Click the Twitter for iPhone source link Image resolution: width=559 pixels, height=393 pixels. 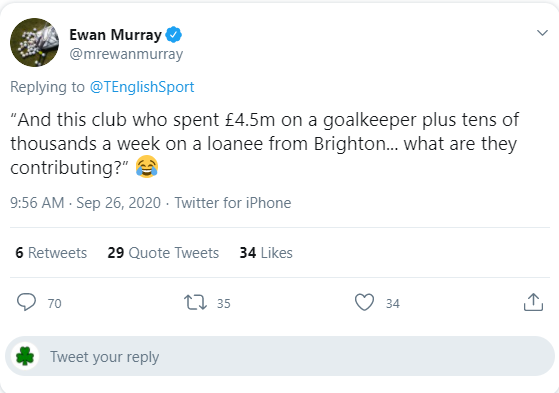point(233,203)
